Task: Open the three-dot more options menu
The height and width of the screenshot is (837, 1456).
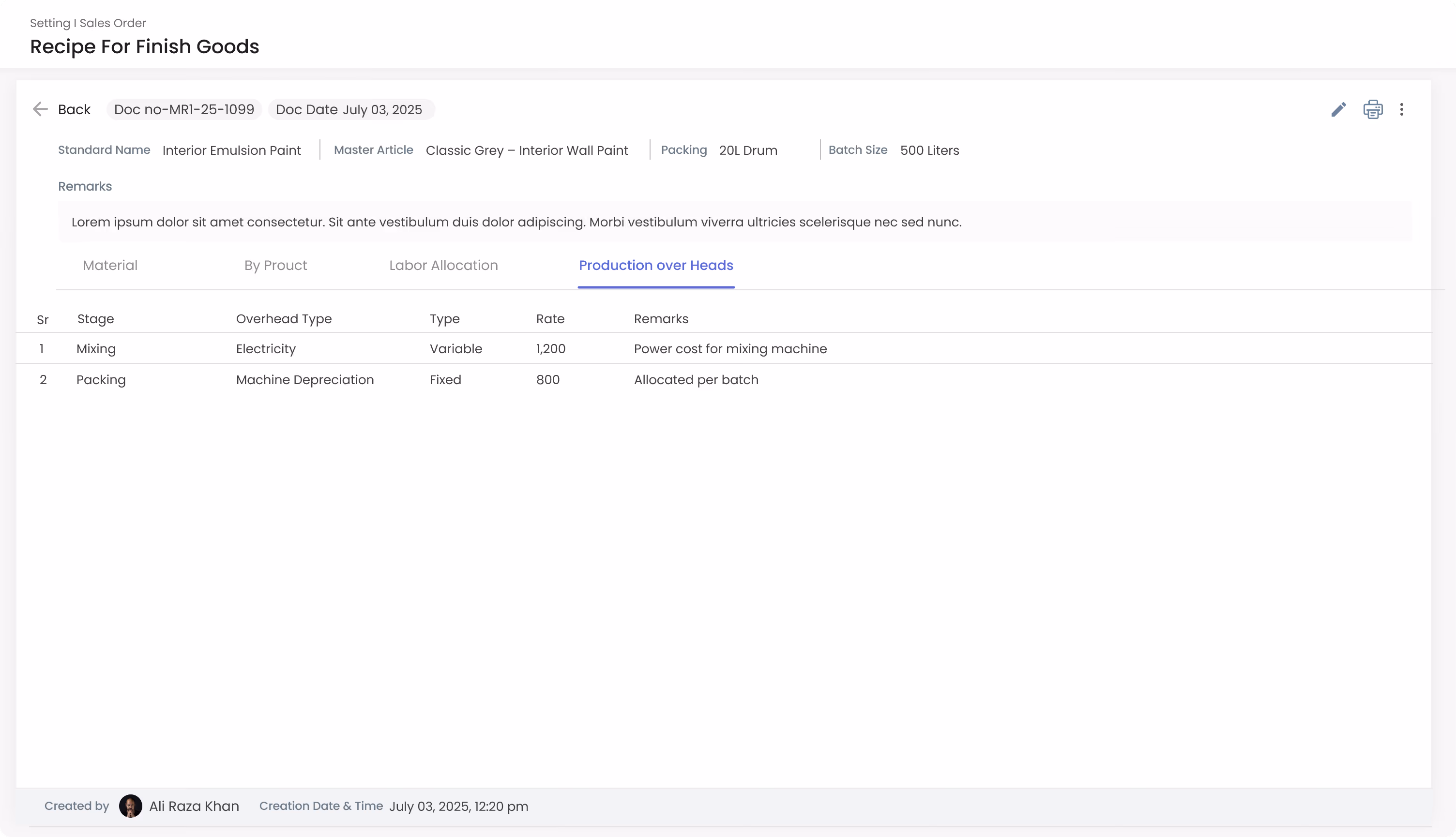Action: pos(1401,109)
